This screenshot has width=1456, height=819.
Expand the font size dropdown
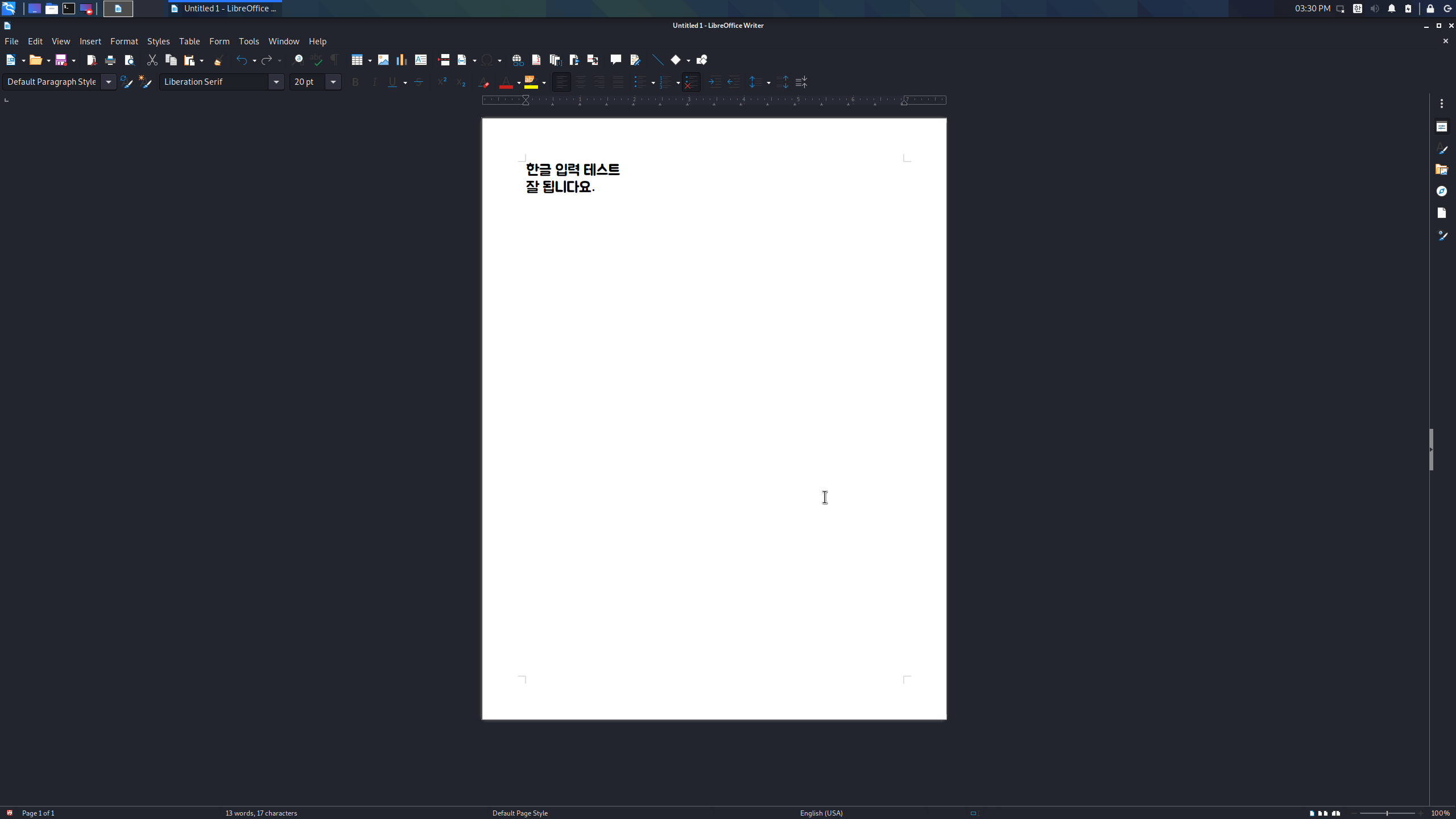pyautogui.click(x=333, y=82)
